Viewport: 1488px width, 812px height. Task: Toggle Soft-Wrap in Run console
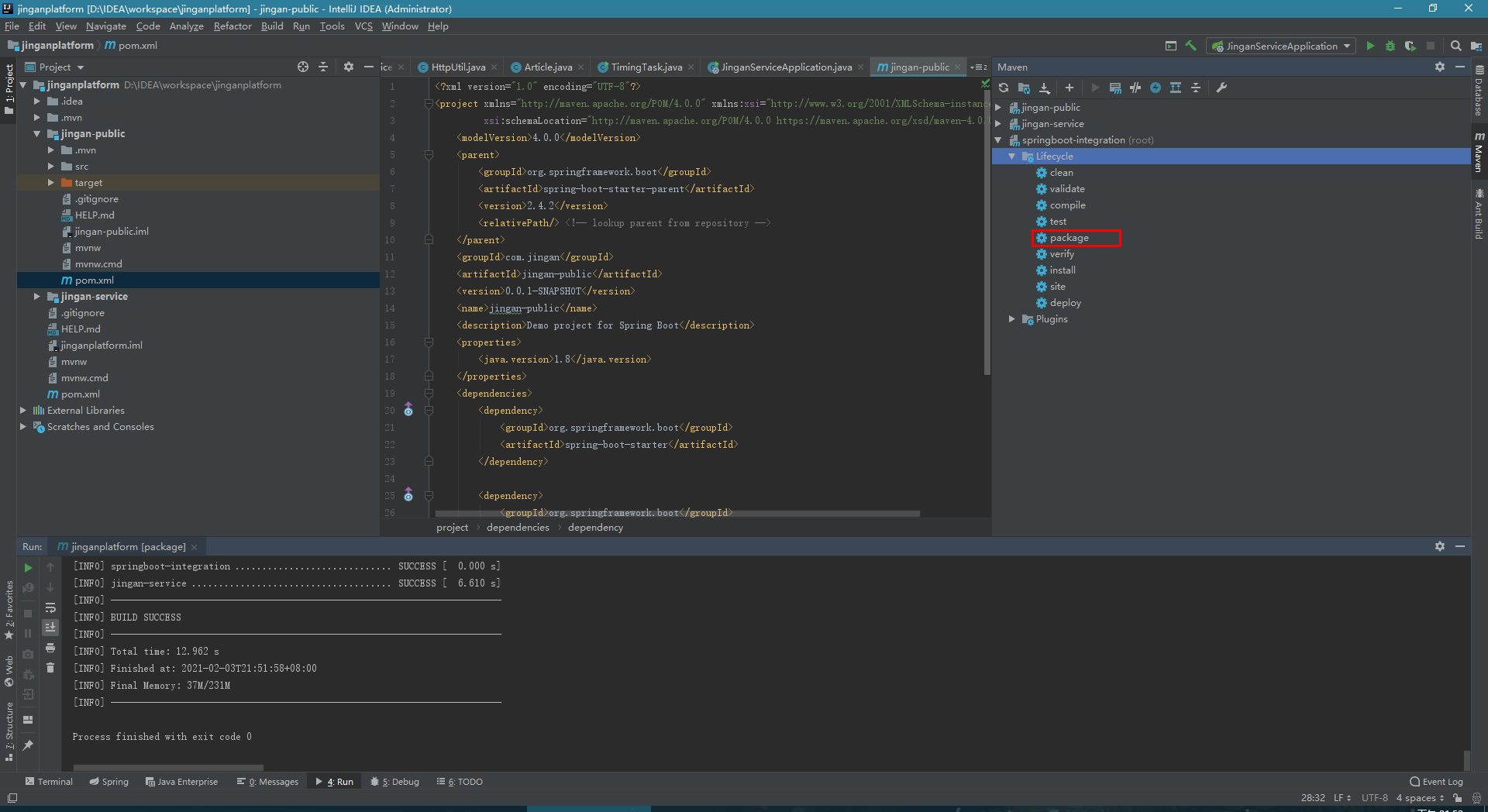[x=50, y=607]
